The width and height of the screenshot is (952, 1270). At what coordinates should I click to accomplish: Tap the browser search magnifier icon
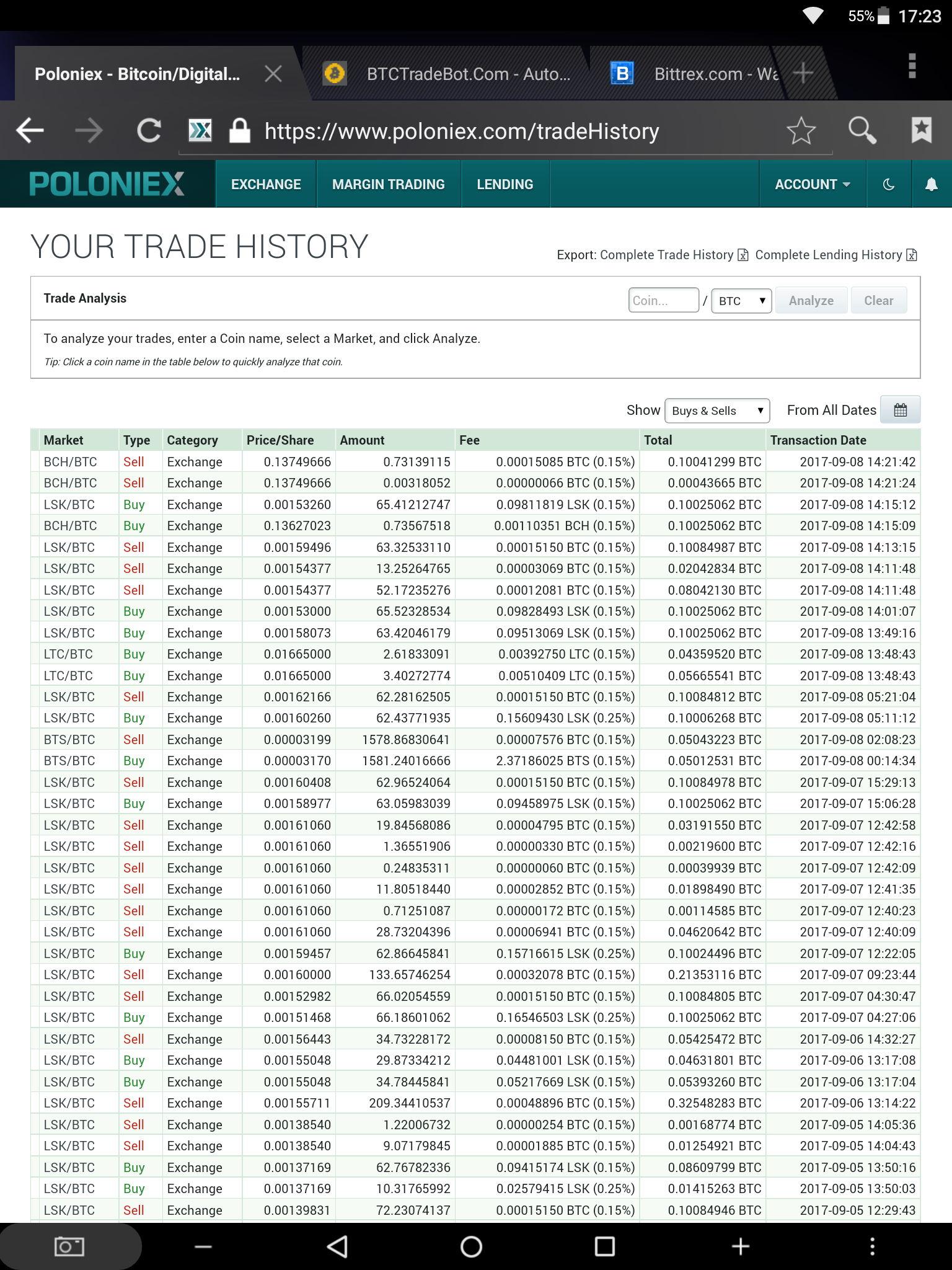click(862, 131)
